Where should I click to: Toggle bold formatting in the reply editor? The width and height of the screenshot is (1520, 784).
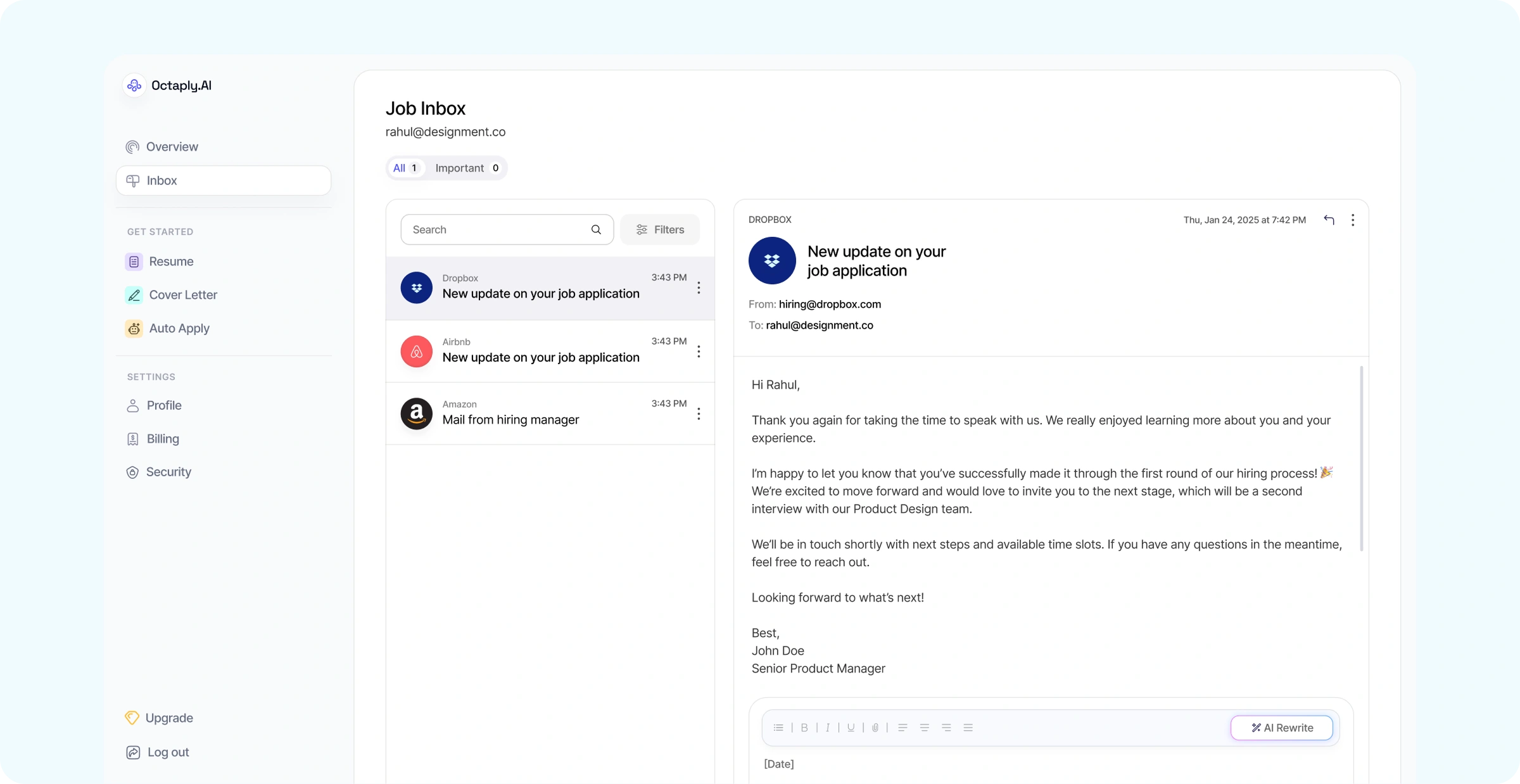(804, 728)
